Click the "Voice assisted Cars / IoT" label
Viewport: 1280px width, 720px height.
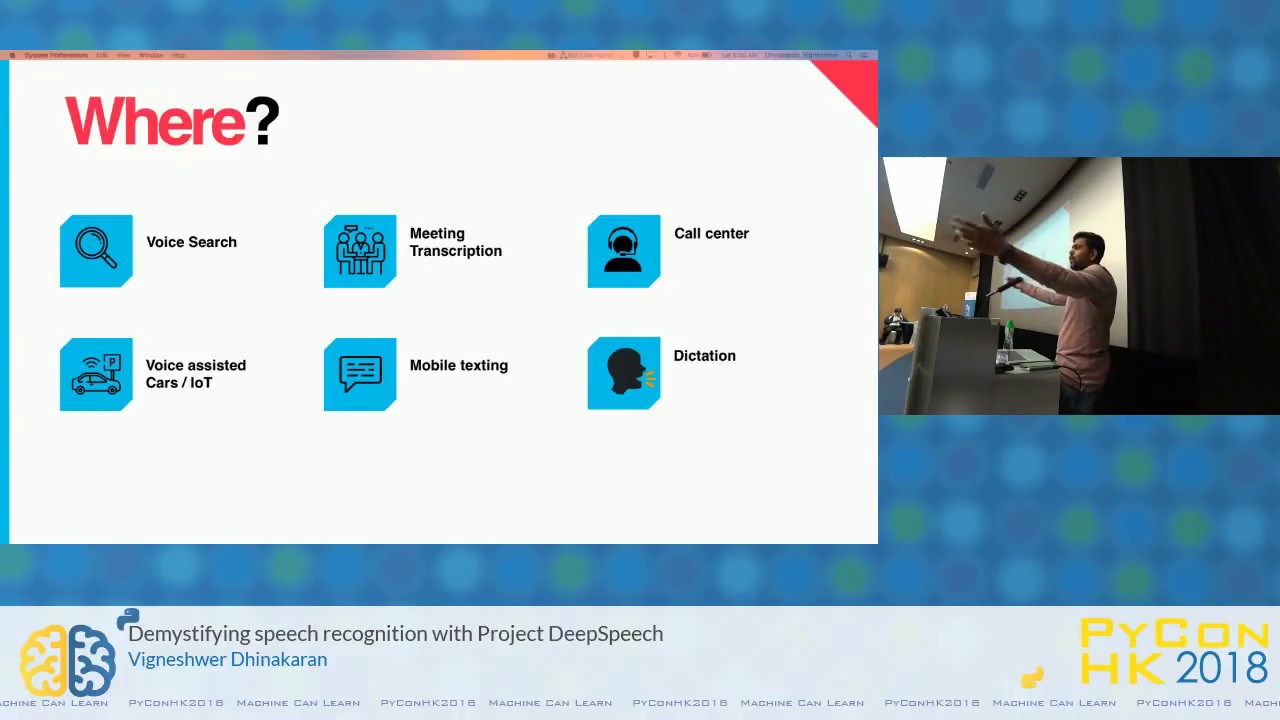(196, 374)
